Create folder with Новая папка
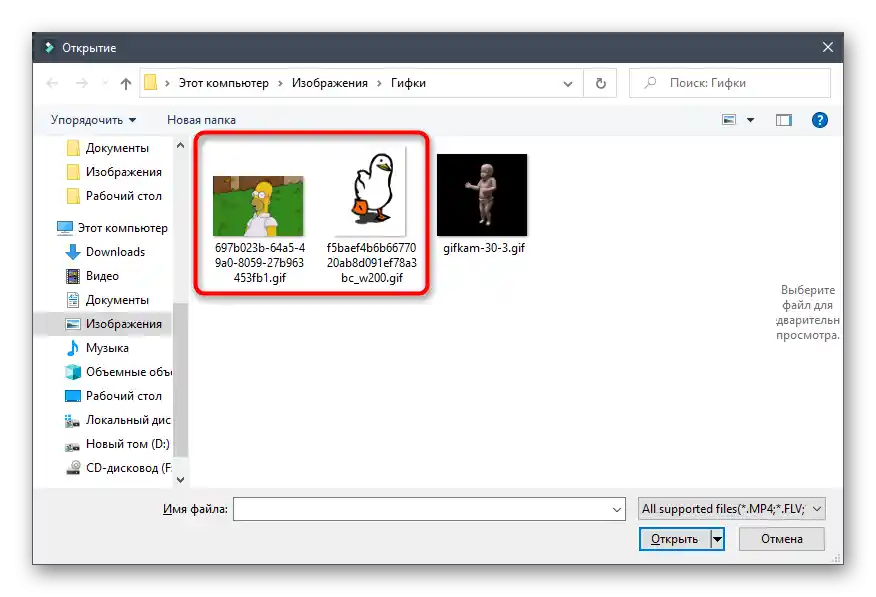Screen dimensions: 876x597 pyautogui.click(x=201, y=120)
